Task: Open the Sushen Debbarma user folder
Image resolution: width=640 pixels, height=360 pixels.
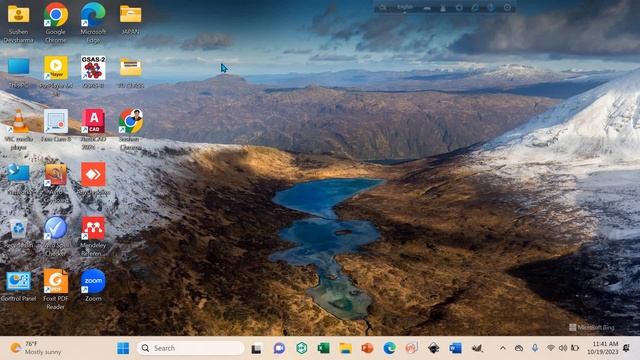Action: pyautogui.click(x=18, y=23)
